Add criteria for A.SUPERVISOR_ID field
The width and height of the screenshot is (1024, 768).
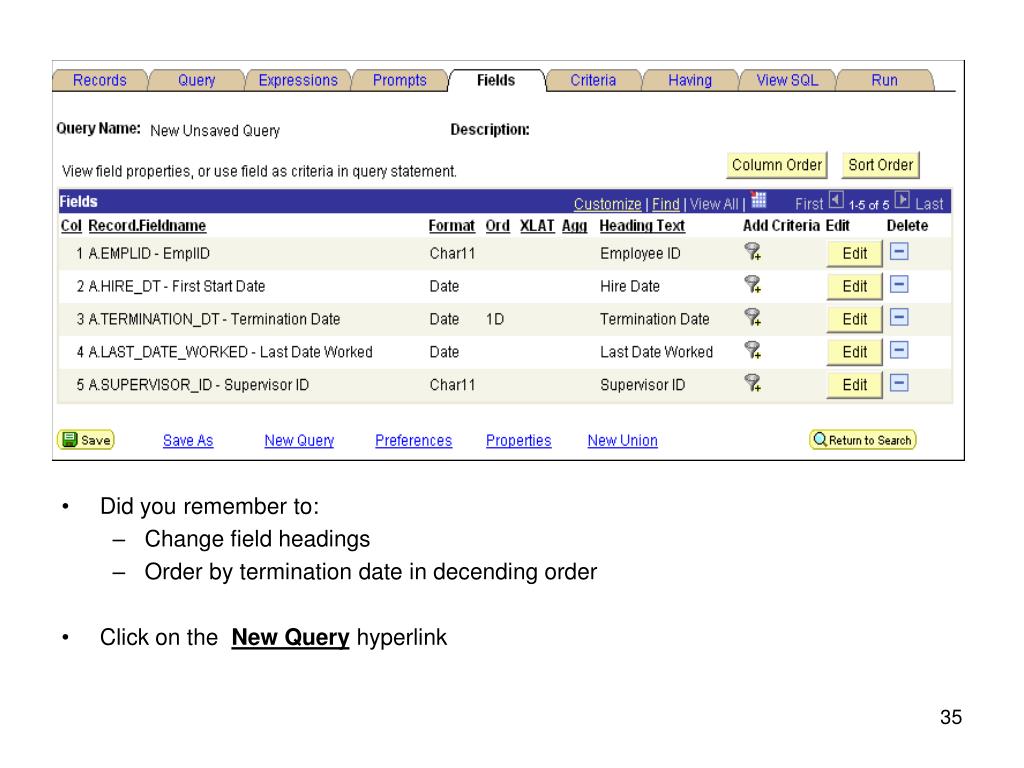[x=753, y=383]
